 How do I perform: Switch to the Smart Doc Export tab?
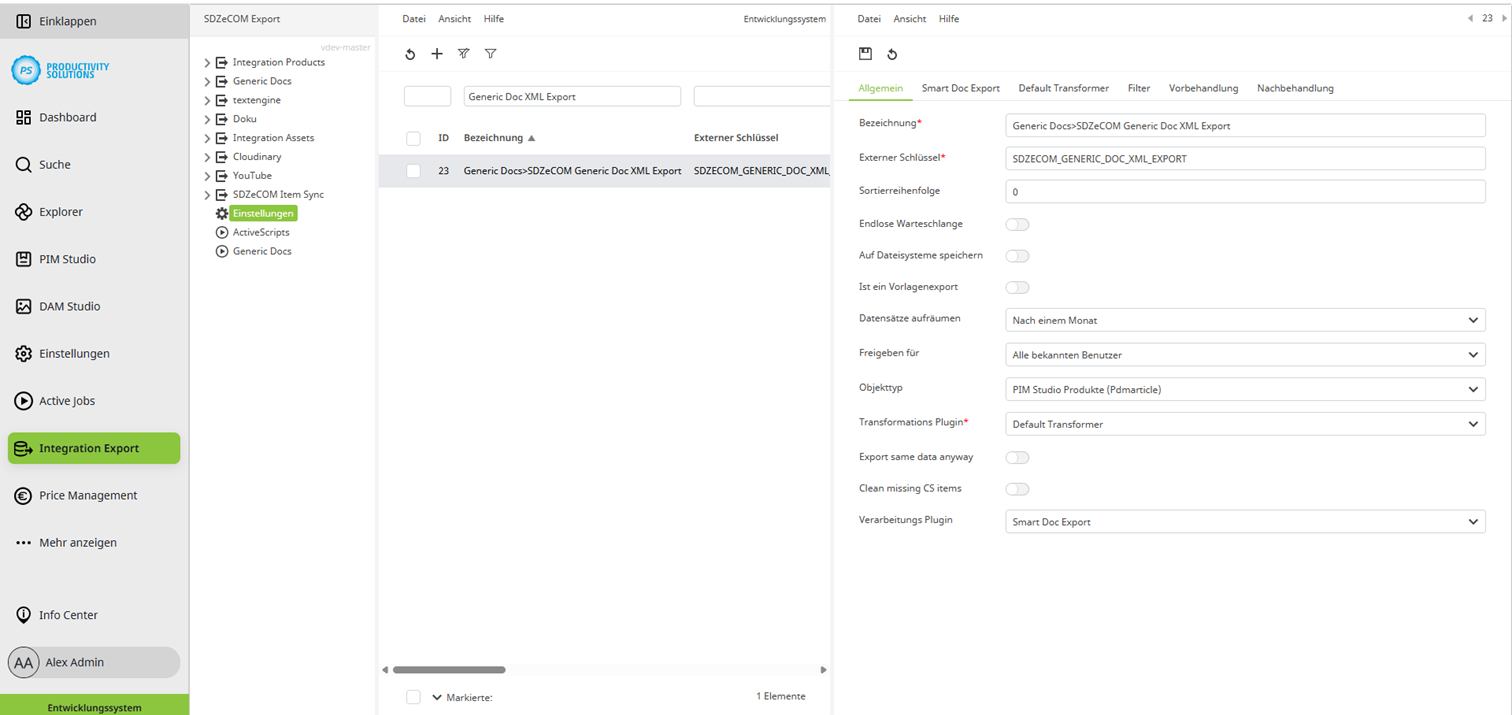[960, 88]
